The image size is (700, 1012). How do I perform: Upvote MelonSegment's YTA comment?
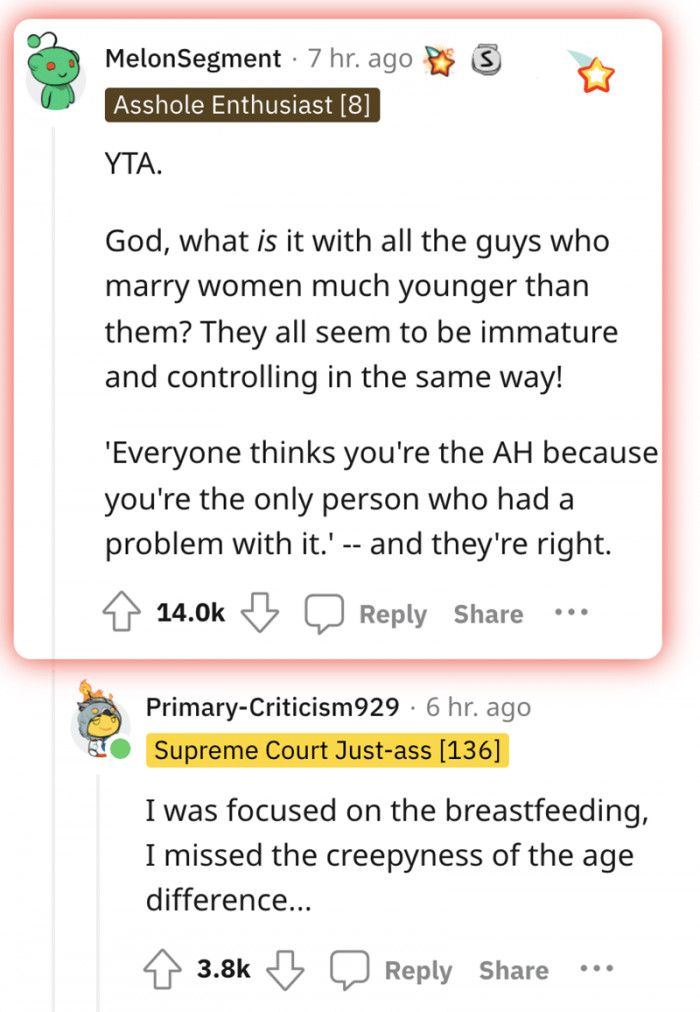pyautogui.click(x=121, y=613)
